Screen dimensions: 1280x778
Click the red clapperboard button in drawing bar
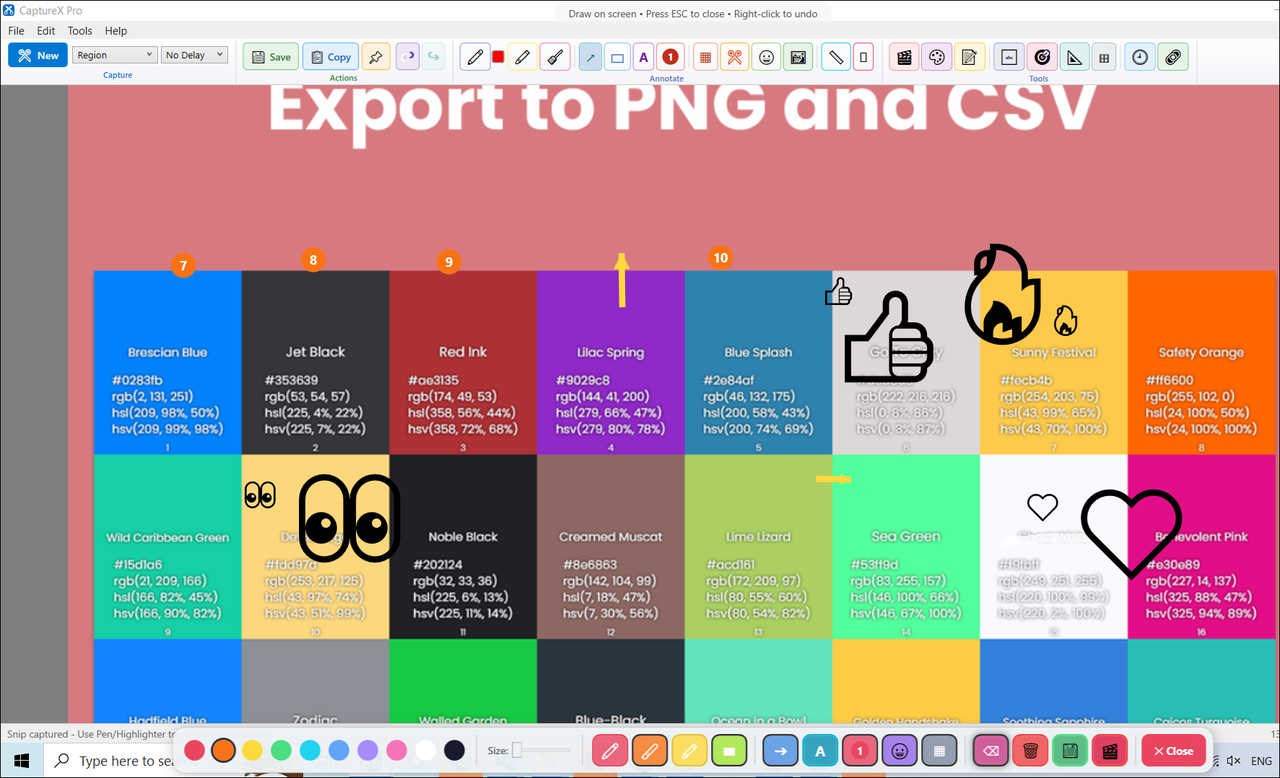click(x=1109, y=750)
